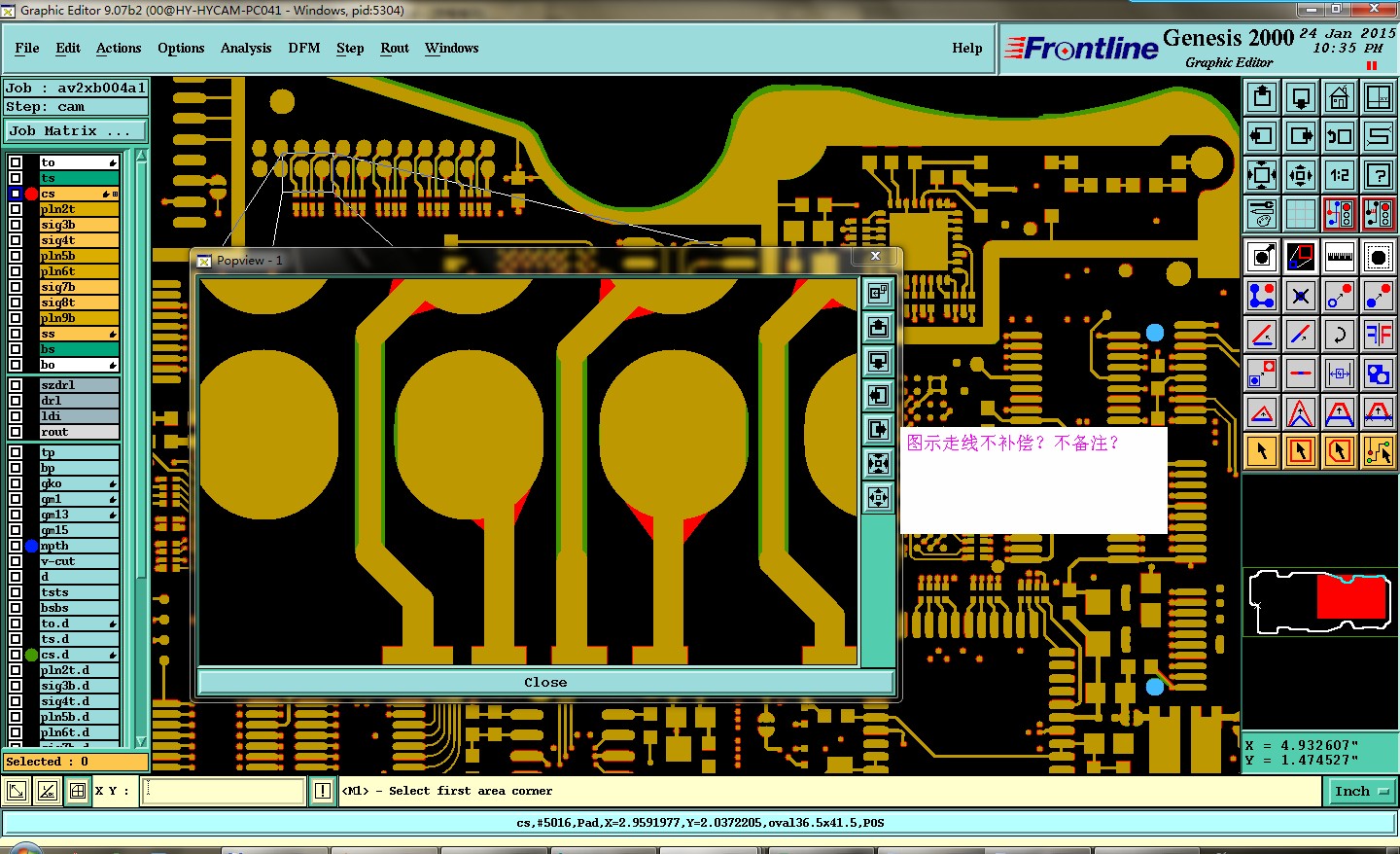The width and height of the screenshot is (1400, 854).
Task: Open the DFM menu
Action: pyautogui.click(x=304, y=48)
